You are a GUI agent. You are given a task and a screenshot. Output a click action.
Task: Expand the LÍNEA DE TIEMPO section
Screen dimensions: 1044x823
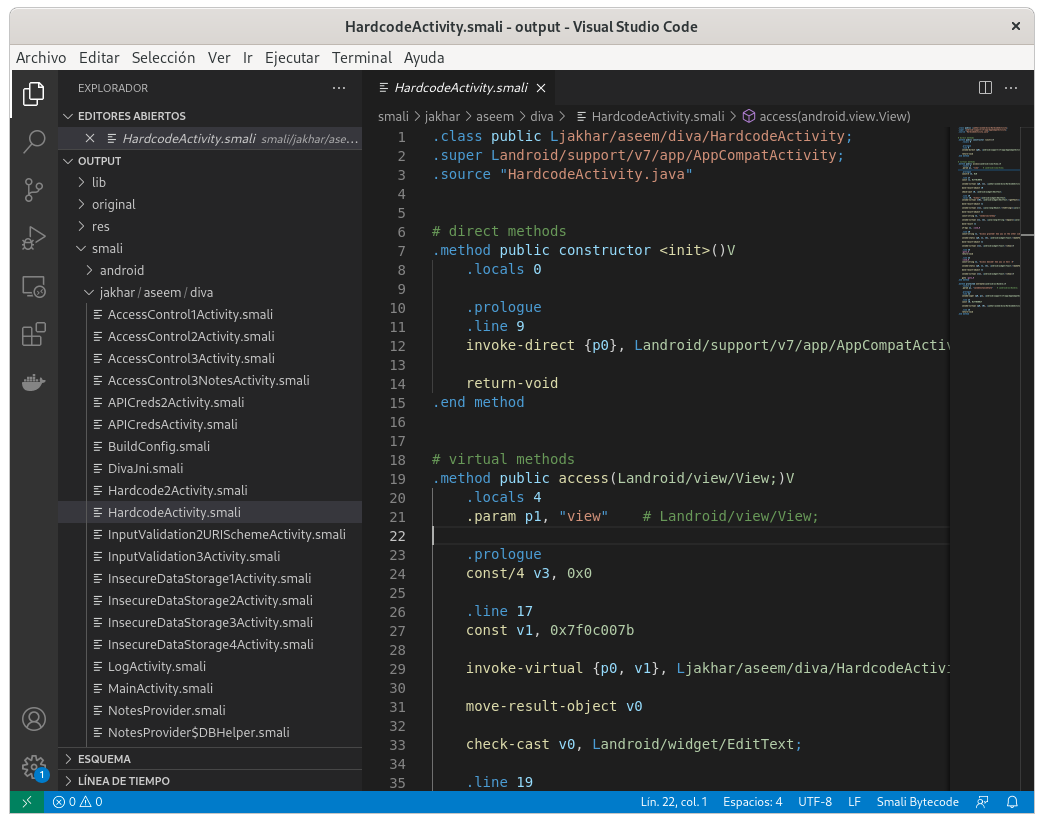(123, 780)
